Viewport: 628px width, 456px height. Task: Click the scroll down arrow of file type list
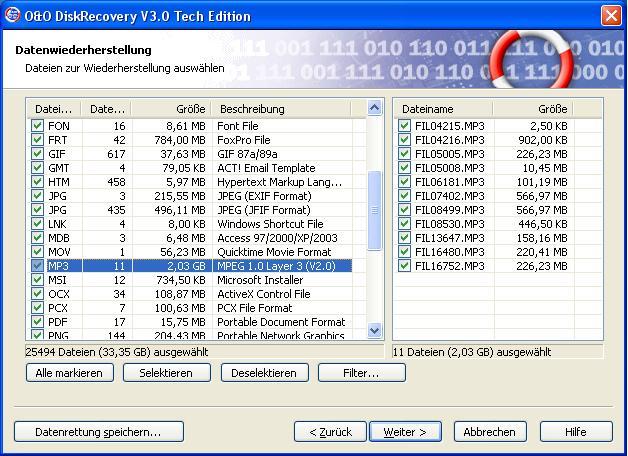[374, 331]
